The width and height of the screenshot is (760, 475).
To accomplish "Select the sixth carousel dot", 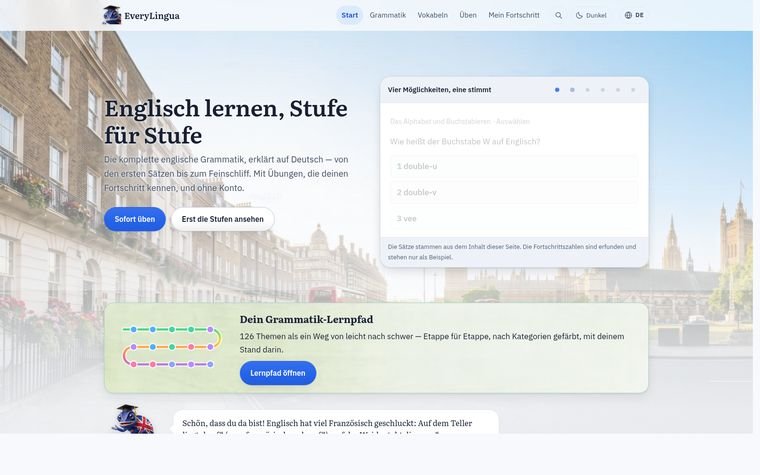I will 633,90.
